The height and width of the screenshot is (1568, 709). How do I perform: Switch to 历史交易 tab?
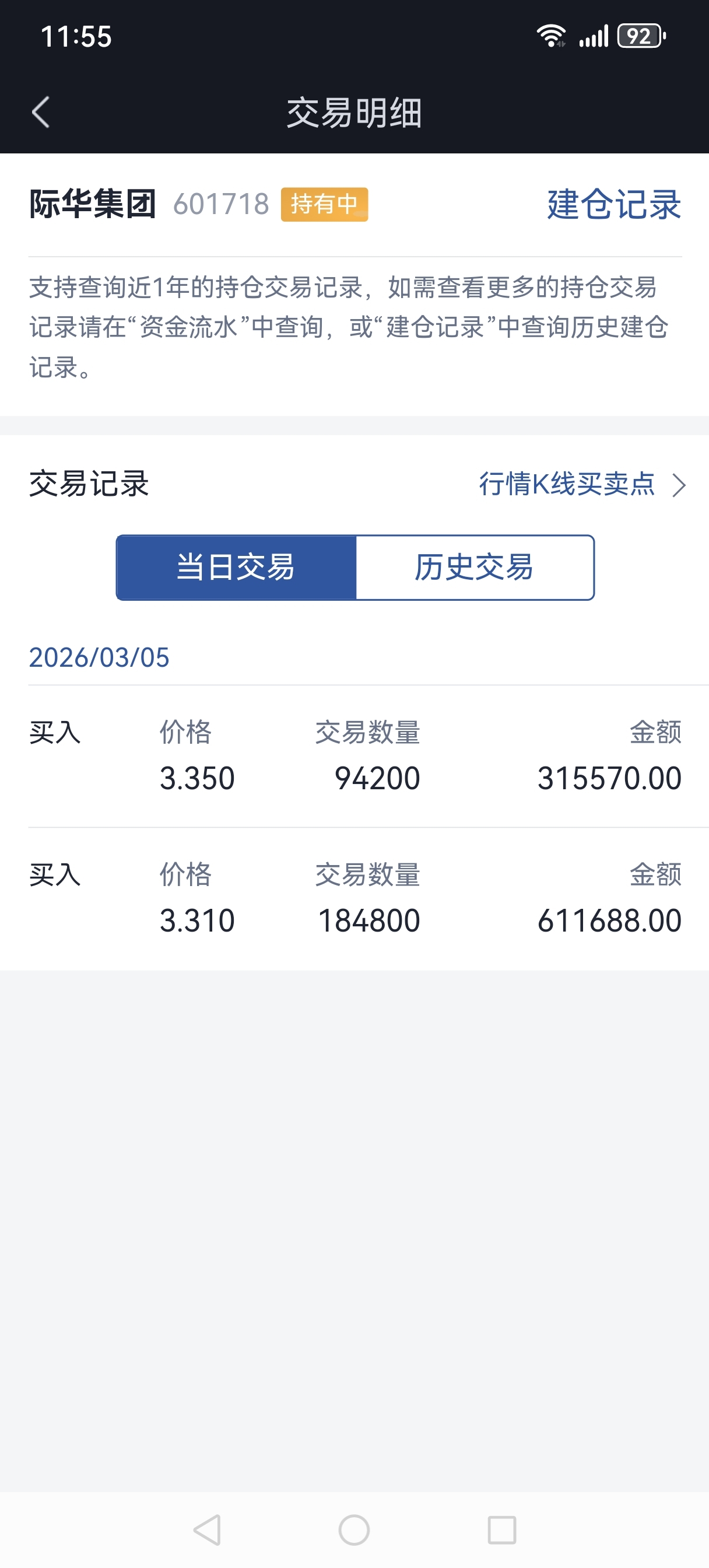point(475,568)
